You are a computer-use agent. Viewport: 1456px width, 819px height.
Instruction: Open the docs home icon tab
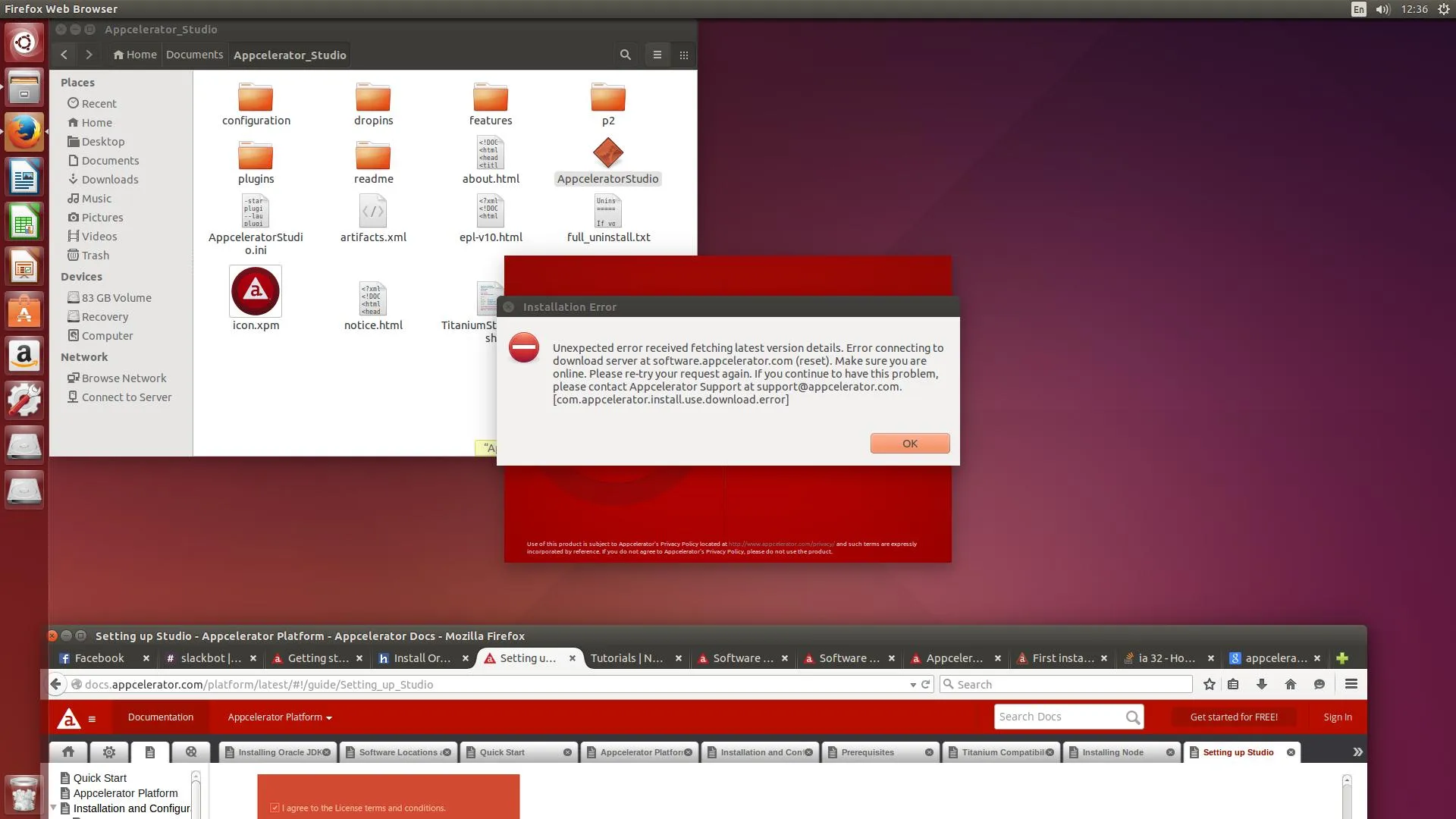click(68, 752)
